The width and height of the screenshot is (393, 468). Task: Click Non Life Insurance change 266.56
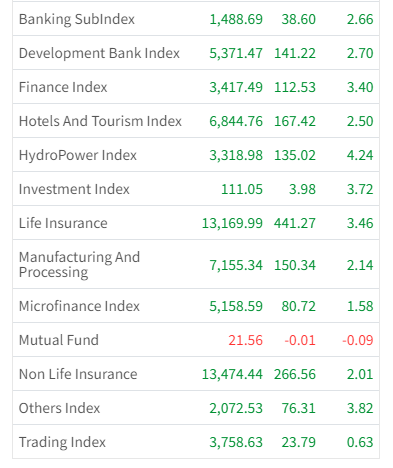pos(295,374)
